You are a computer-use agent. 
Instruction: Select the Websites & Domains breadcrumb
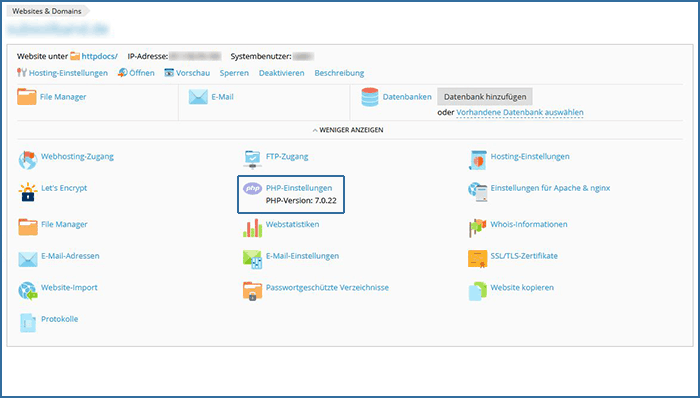[x=46, y=11]
